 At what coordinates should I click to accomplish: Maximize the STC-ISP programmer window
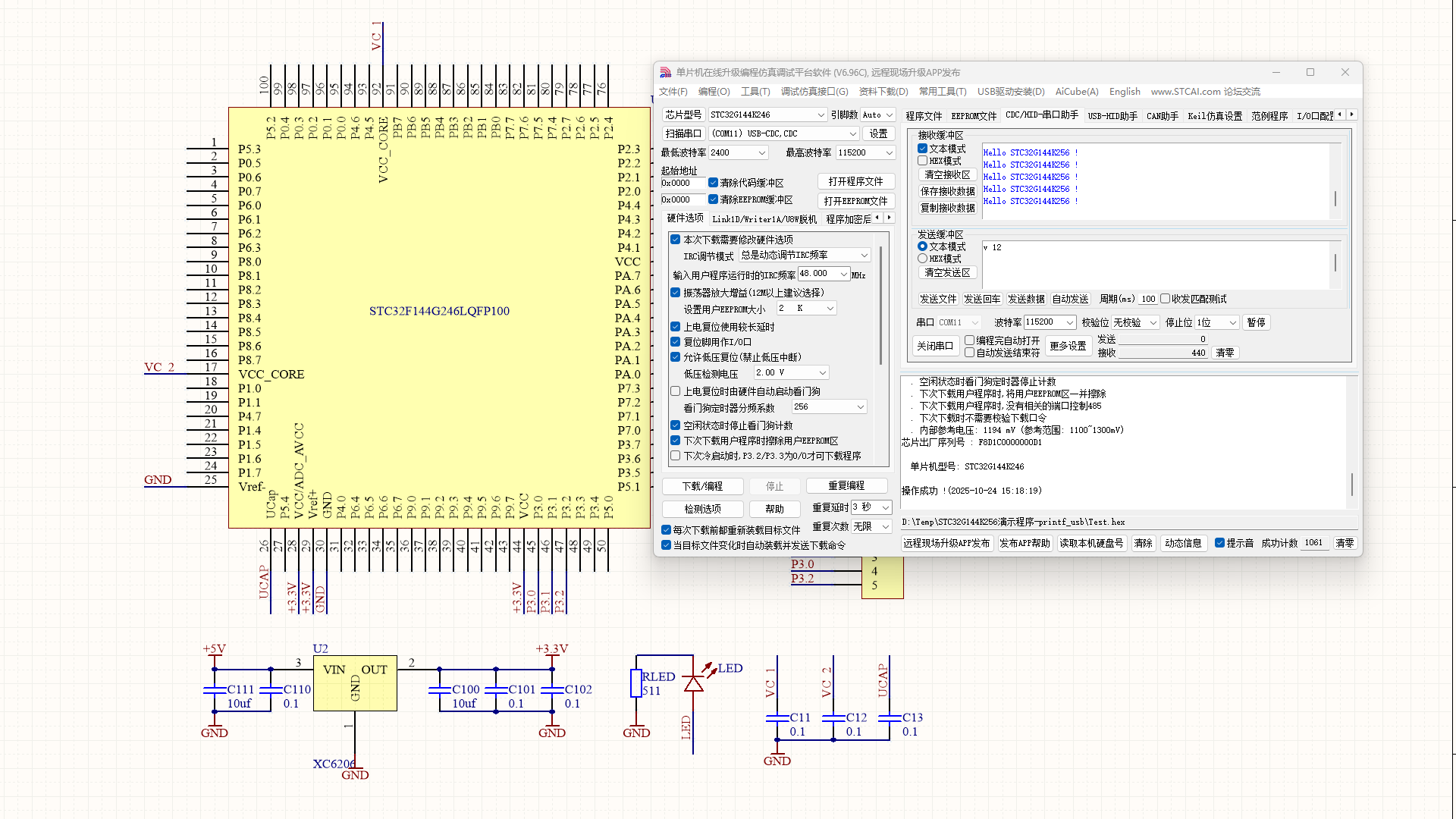[1310, 73]
